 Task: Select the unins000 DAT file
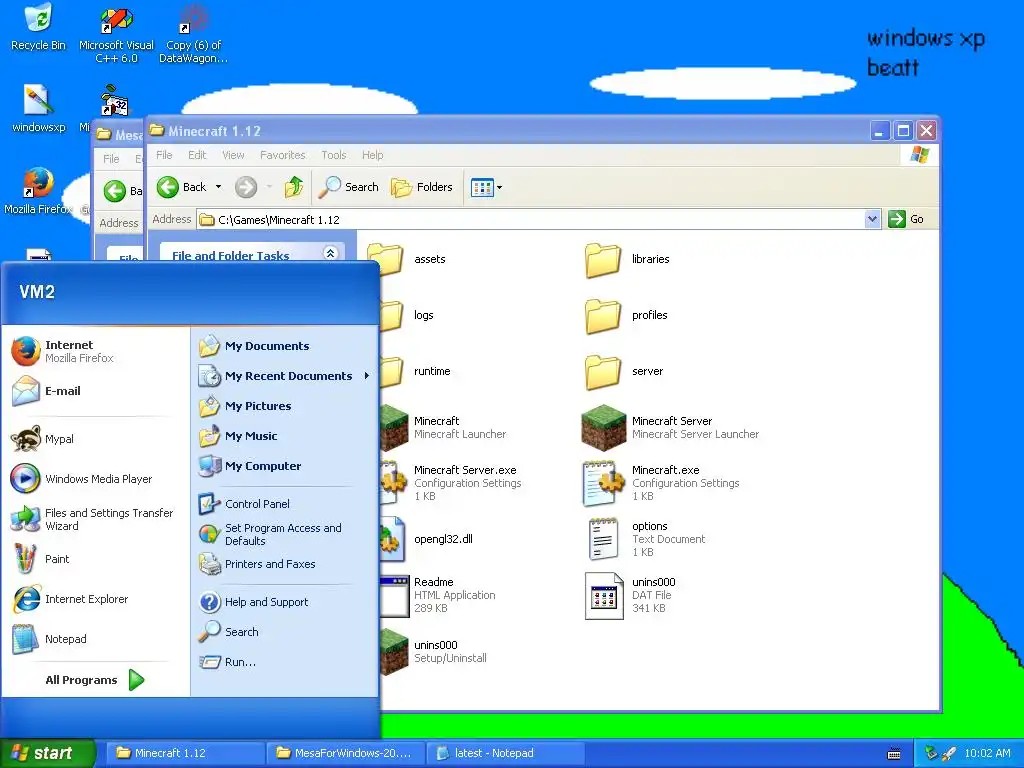point(630,595)
